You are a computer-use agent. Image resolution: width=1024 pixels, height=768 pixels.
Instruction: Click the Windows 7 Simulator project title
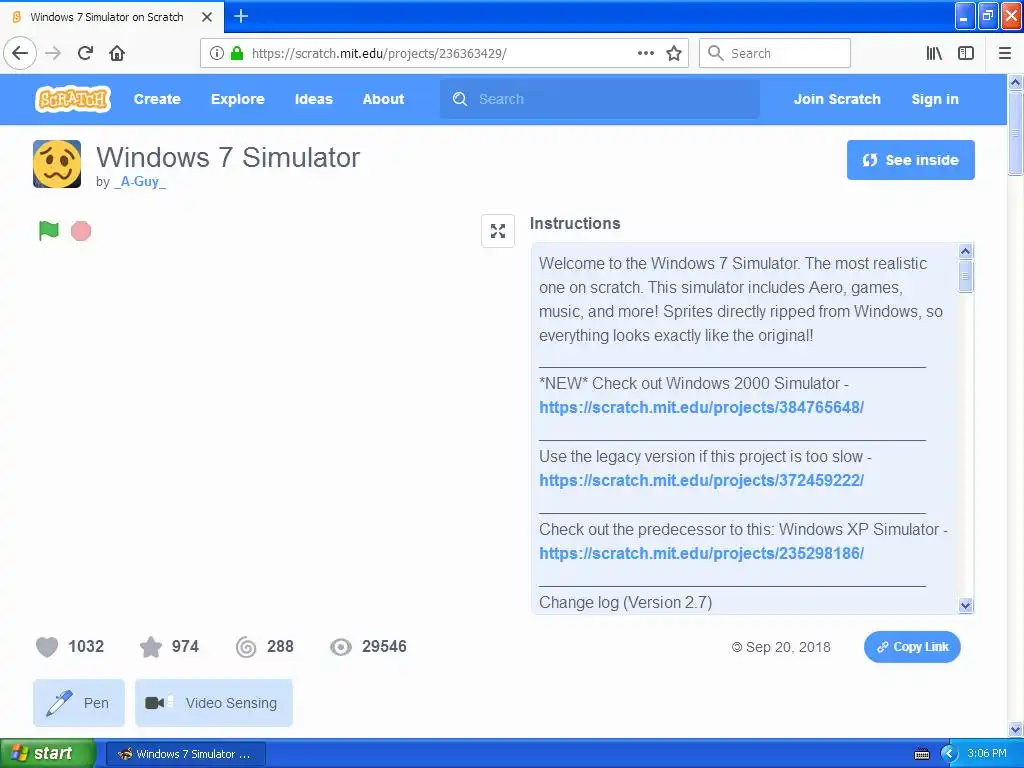tap(228, 157)
